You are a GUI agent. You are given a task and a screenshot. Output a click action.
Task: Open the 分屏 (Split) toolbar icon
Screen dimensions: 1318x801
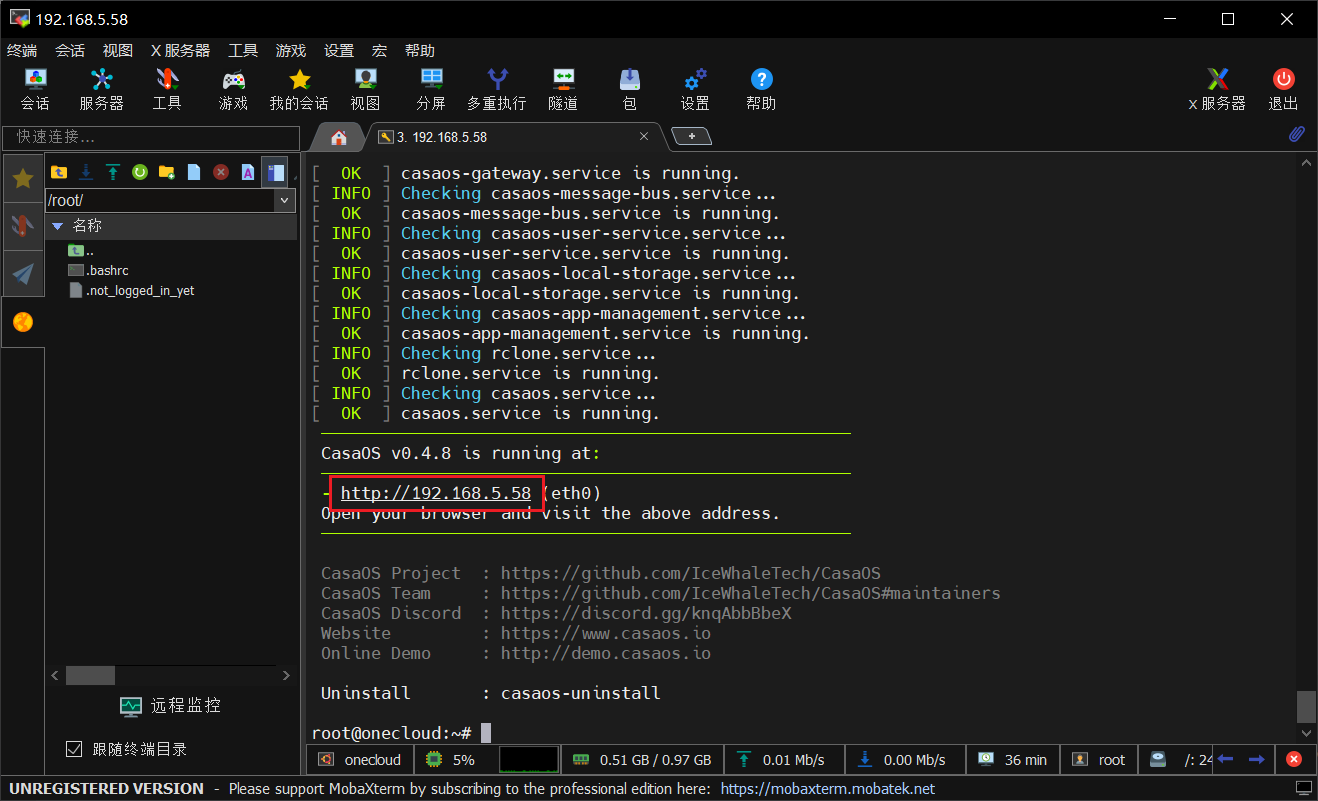click(431, 89)
